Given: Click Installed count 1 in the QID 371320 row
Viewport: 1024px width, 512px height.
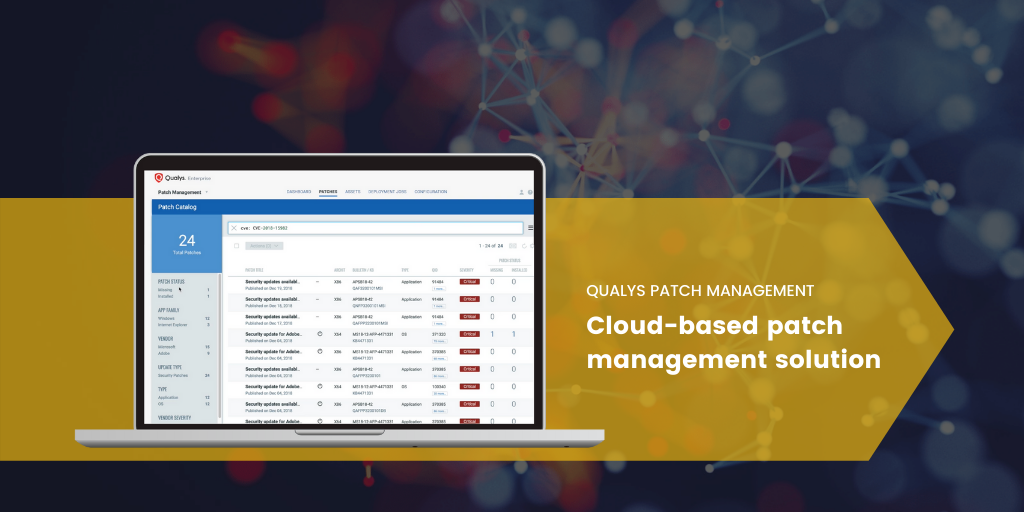Looking at the screenshot, I should [x=513, y=334].
